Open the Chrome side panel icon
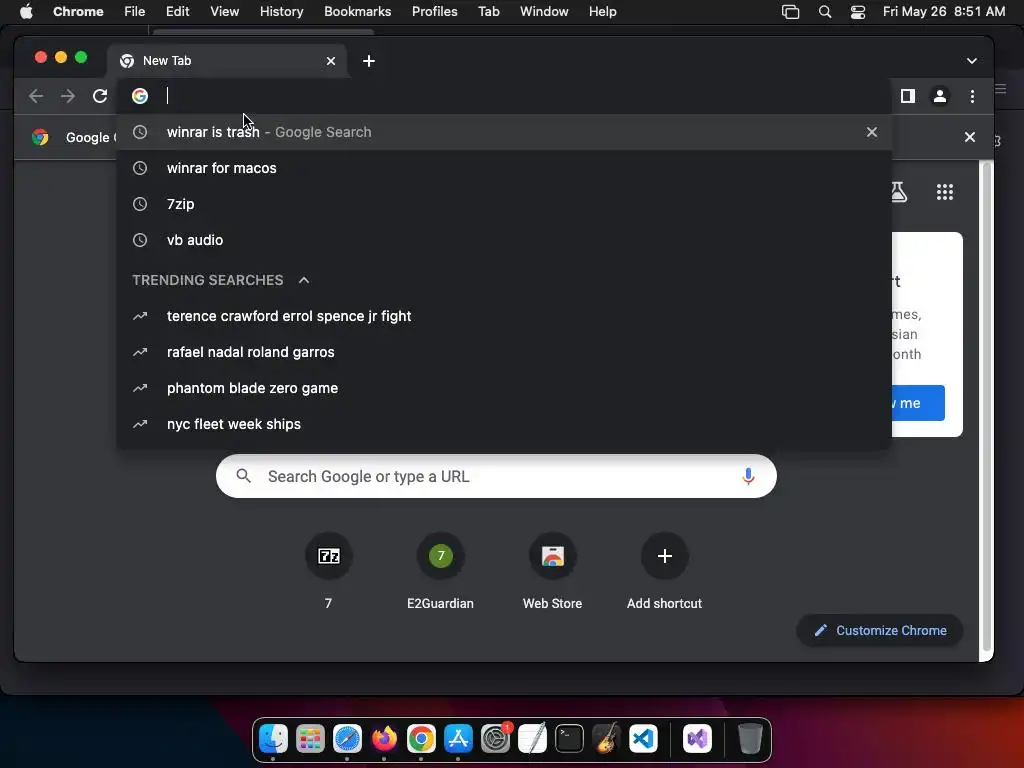The width and height of the screenshot is (1024, 768). coord(908,96)
